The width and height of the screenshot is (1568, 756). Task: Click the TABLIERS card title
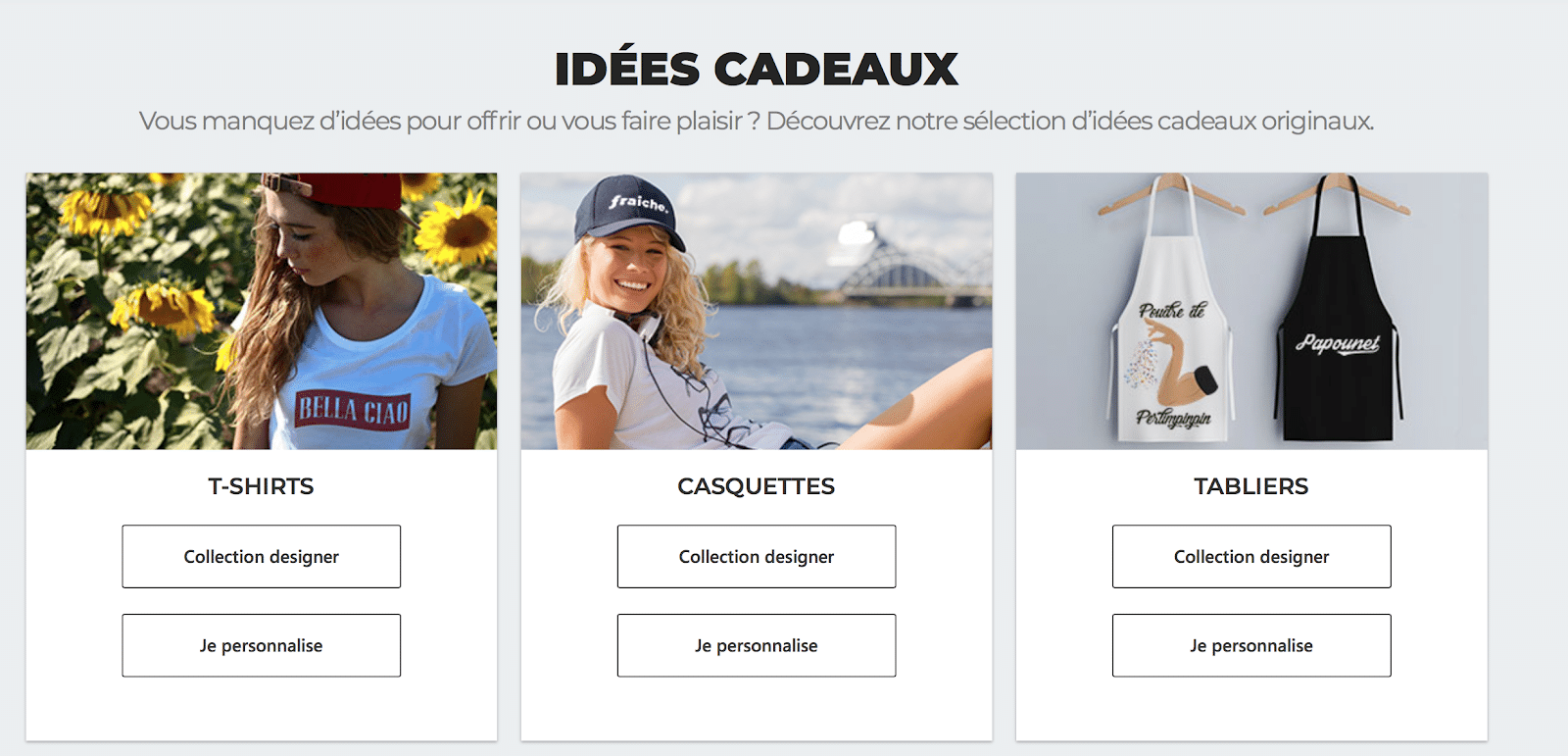point(1250,486)
